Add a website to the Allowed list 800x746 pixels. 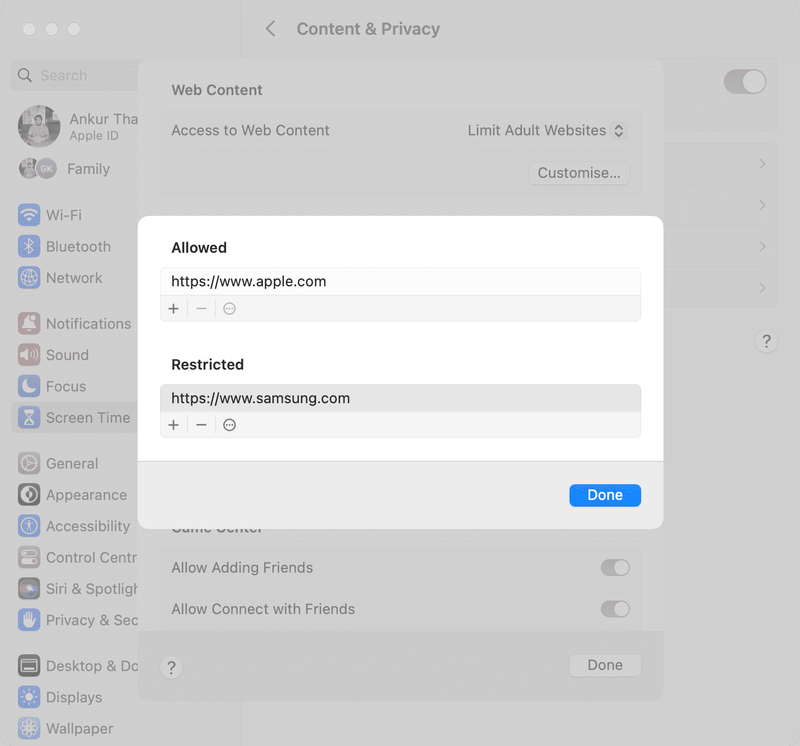(173, 309)
